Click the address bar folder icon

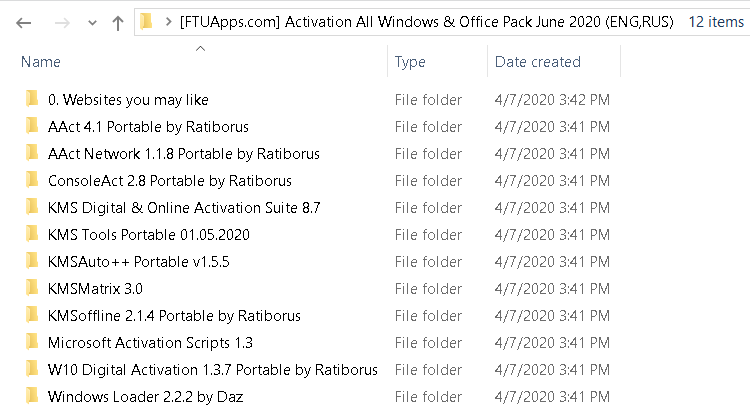(x=146, y=21)
